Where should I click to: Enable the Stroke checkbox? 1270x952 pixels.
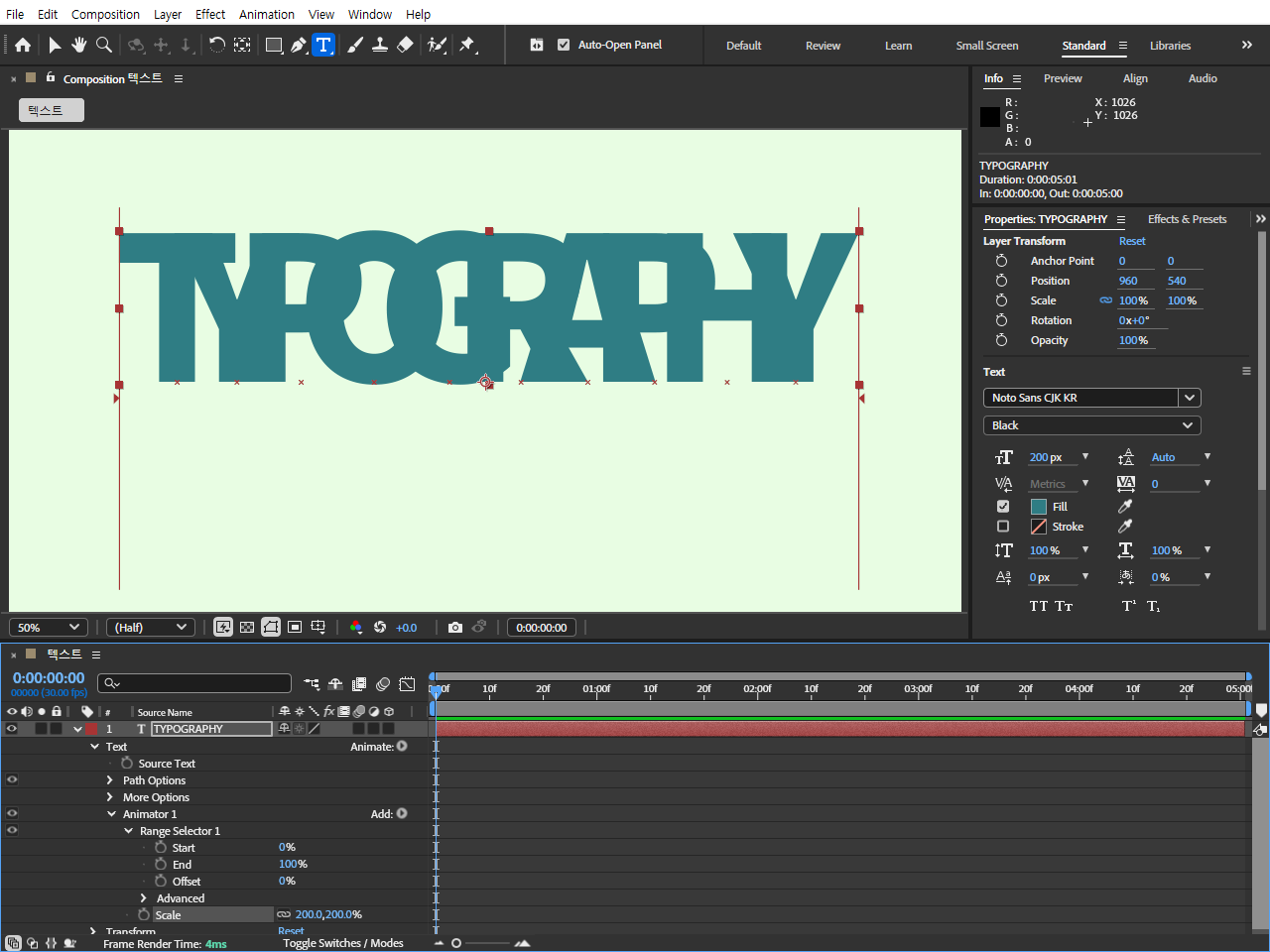pyautogui.click(x=1003, y=527)
